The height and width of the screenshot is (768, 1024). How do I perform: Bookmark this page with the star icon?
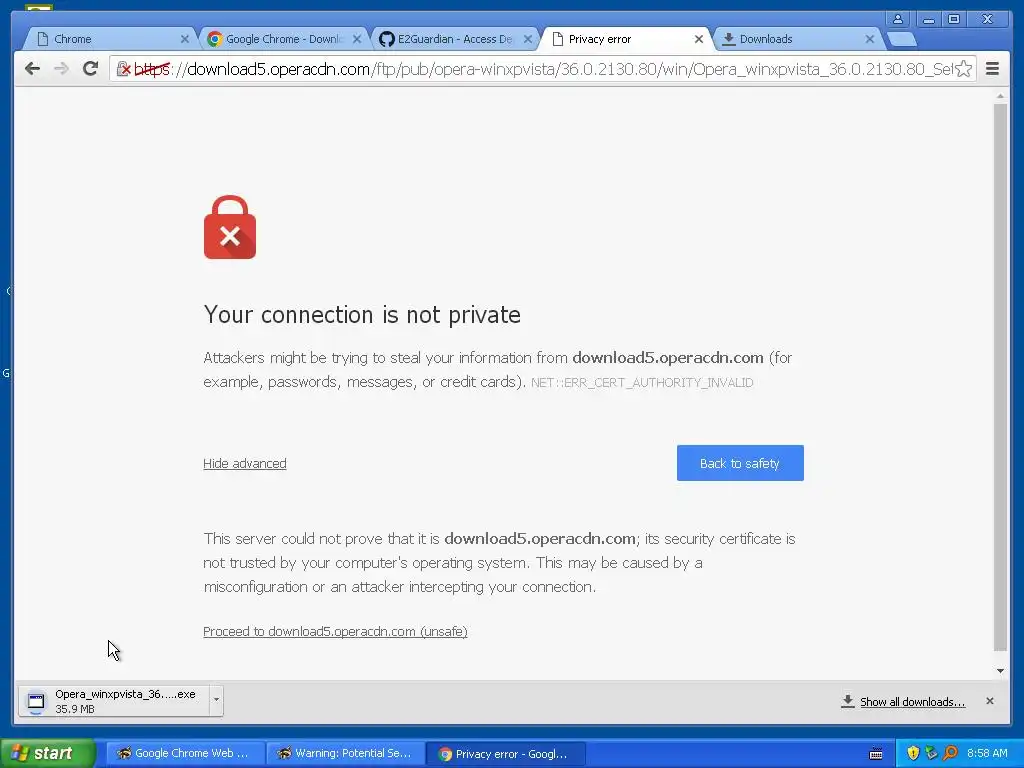click(x=963, y=69)
